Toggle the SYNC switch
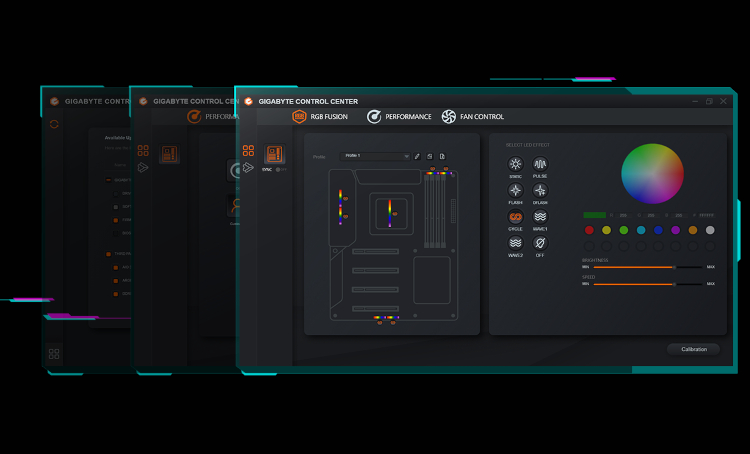 281,170
